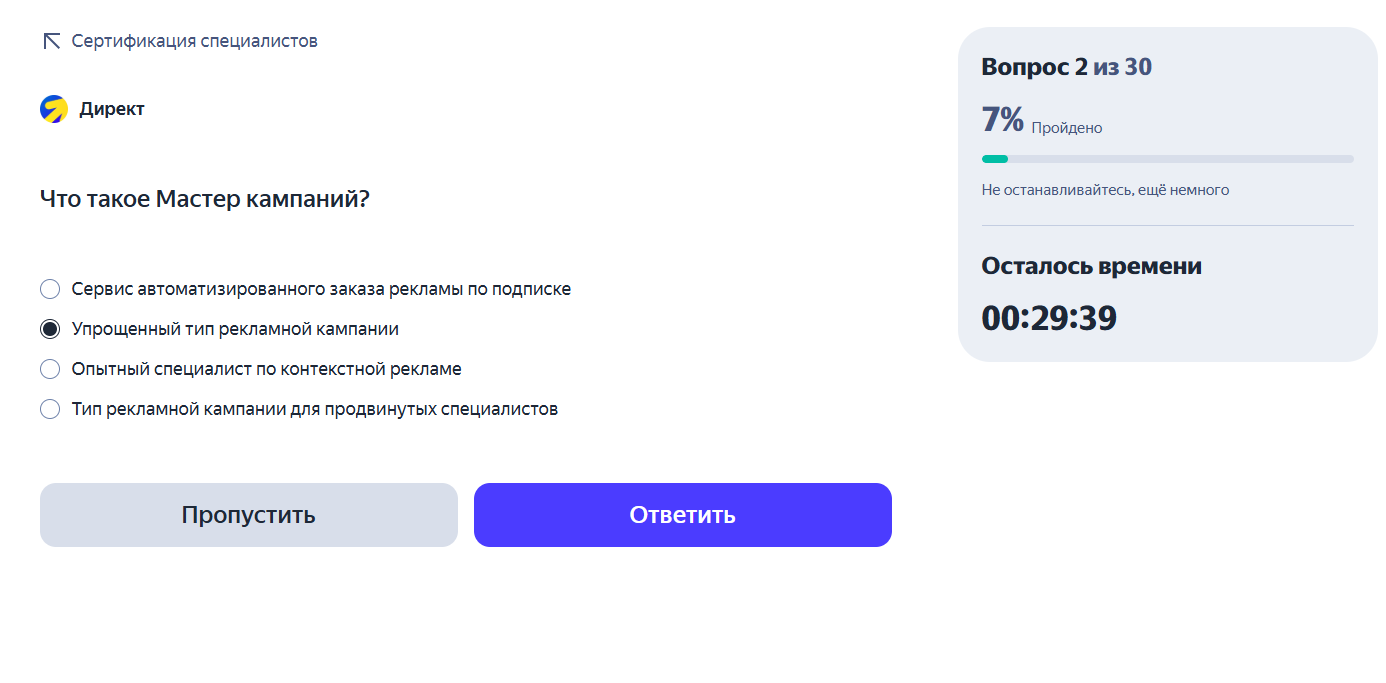This screenshot has width=1386, height=683.
Task: Select the Упрощенный тип рекламной кампании radio button
Action: (x=50, y=329)
